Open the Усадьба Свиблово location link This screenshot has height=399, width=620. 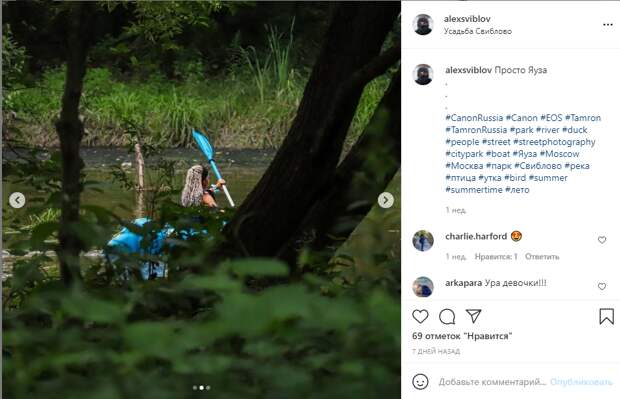[x=478, y=31]
